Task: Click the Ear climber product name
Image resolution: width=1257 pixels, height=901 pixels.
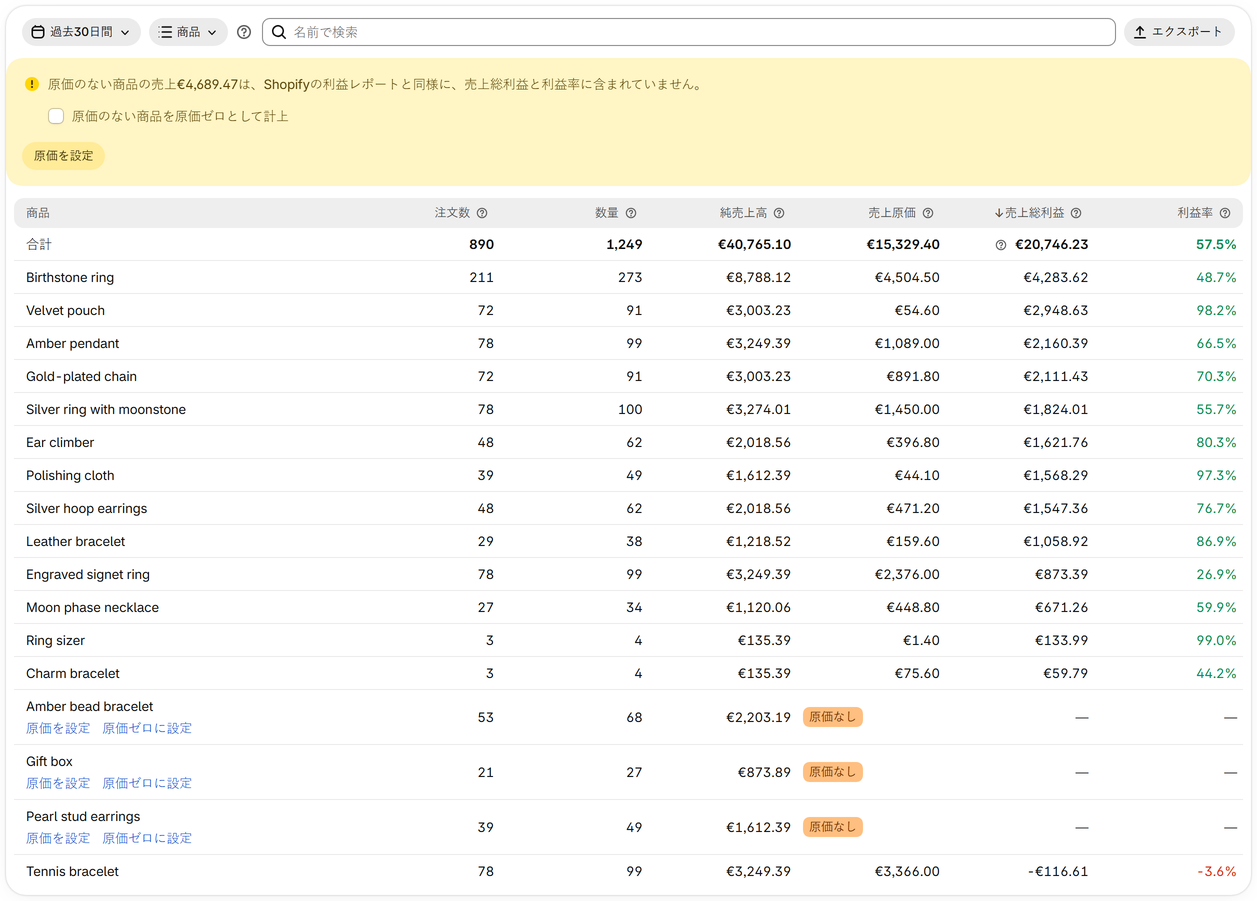Action: click(x=60, y=442)
